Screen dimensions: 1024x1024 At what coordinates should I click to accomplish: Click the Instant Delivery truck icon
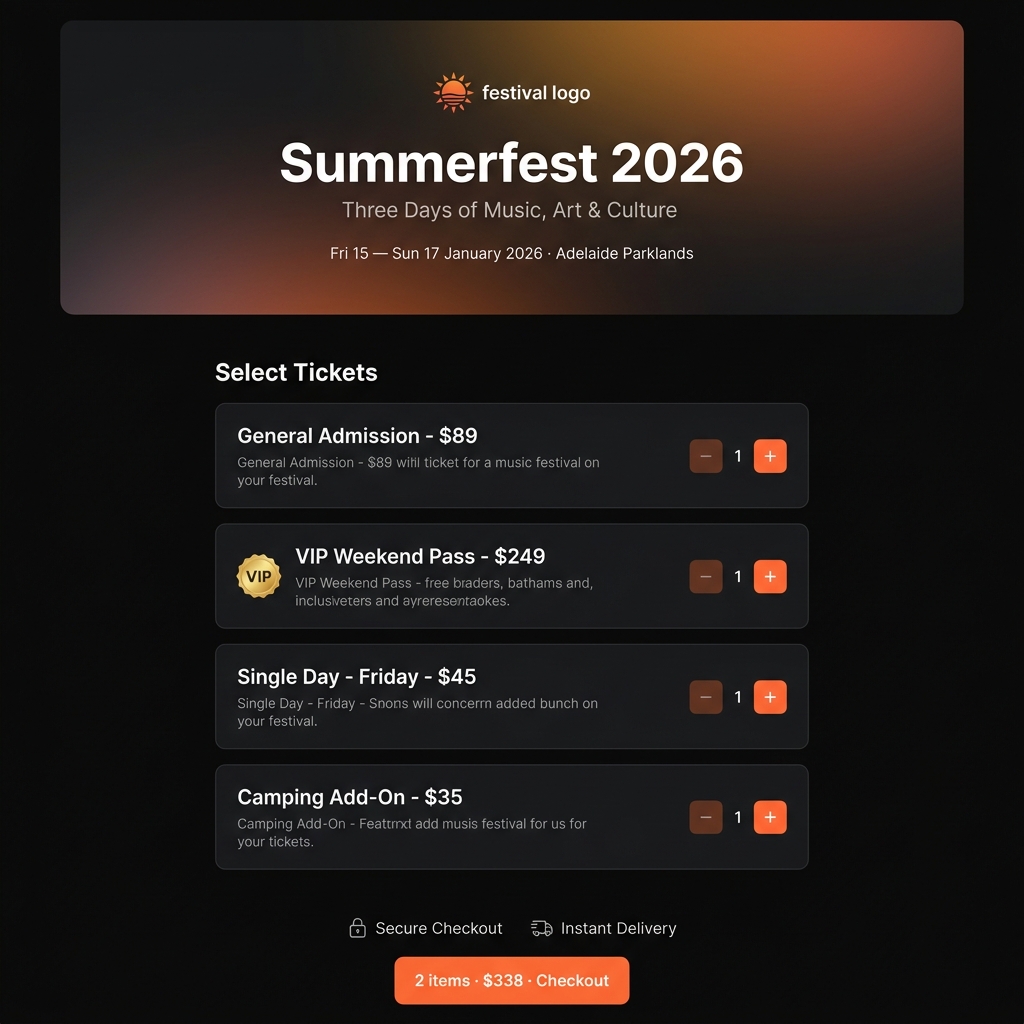click(x=542, y=928)
